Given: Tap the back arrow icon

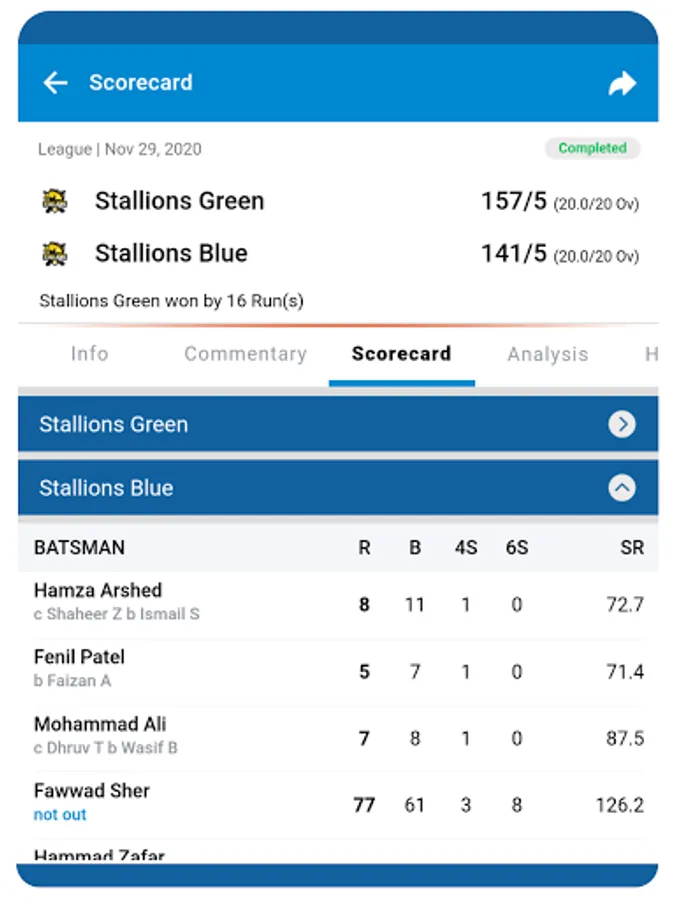Looking at the screenshot, I should [x=55, y=83].
